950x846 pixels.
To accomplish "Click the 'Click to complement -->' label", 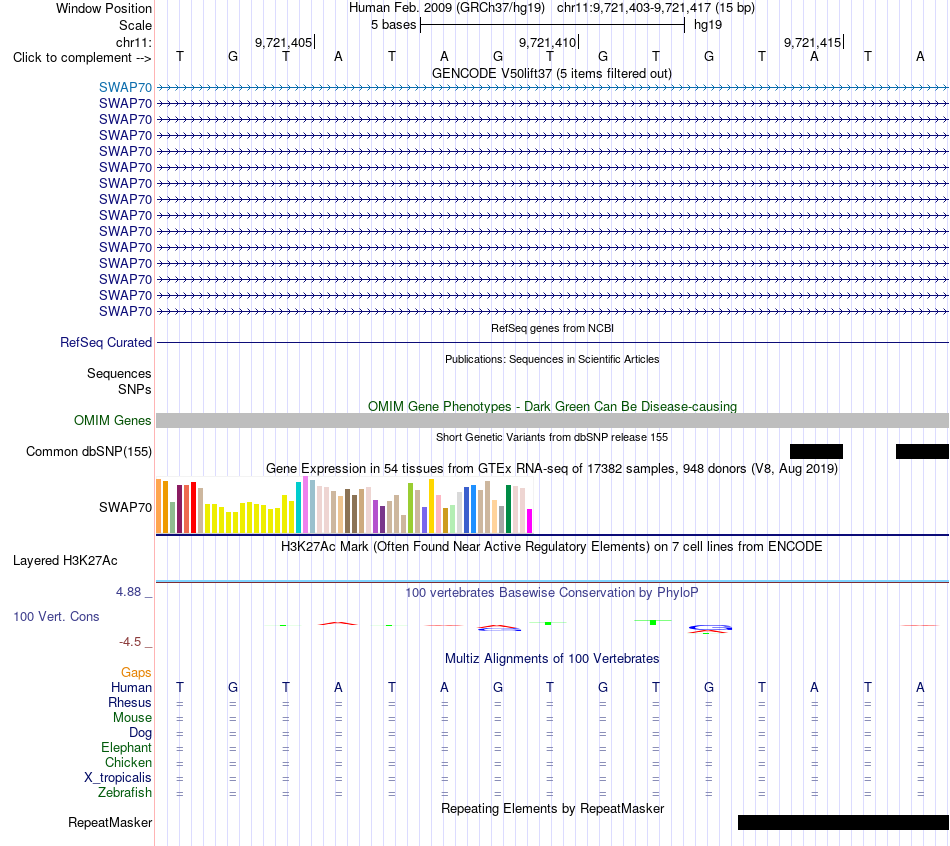I will tap(82, 58).
